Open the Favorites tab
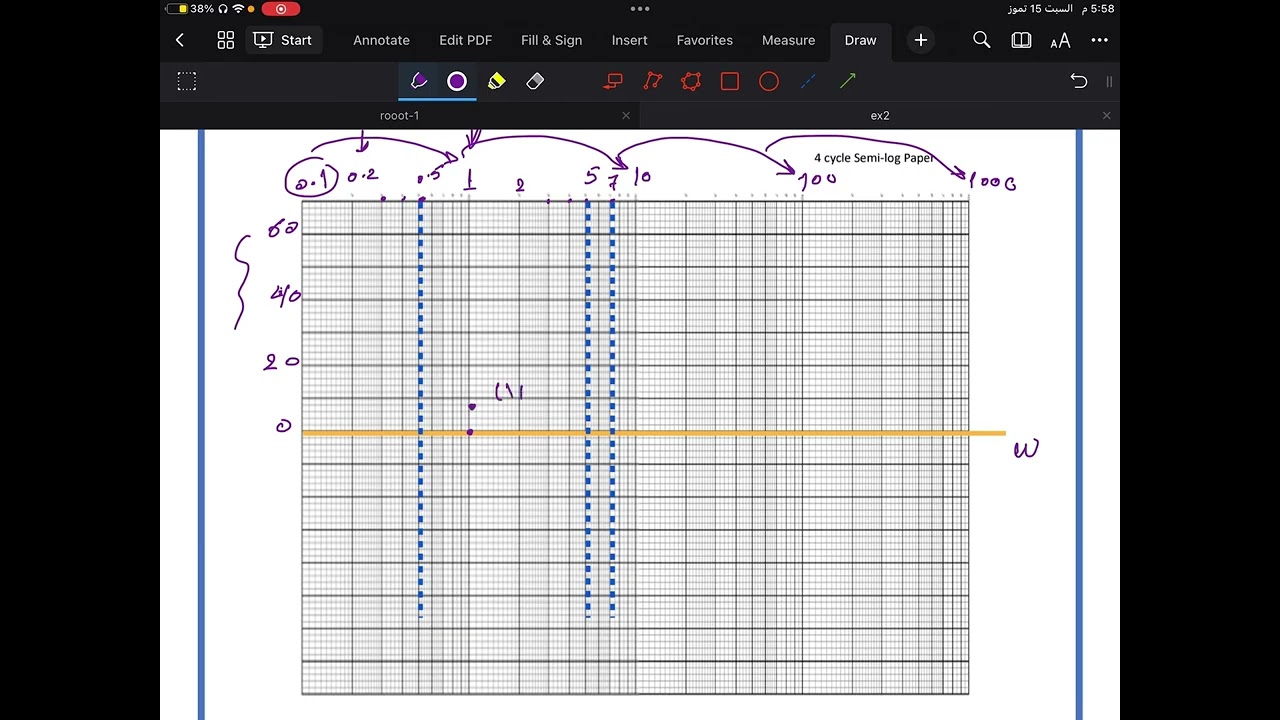This screenshot has height=720, width=1280. coord(704,40)
